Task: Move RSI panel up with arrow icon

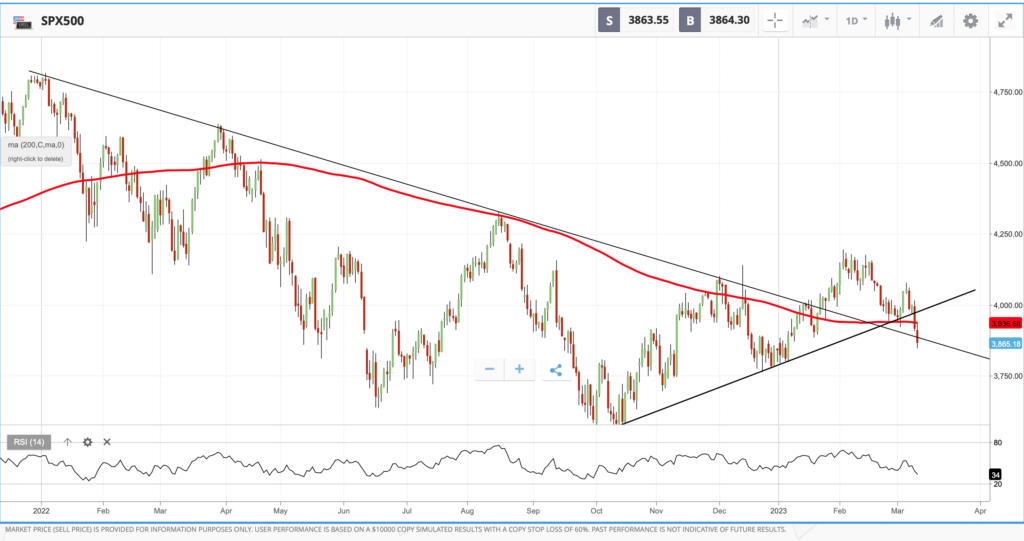Action: [68, 441]
